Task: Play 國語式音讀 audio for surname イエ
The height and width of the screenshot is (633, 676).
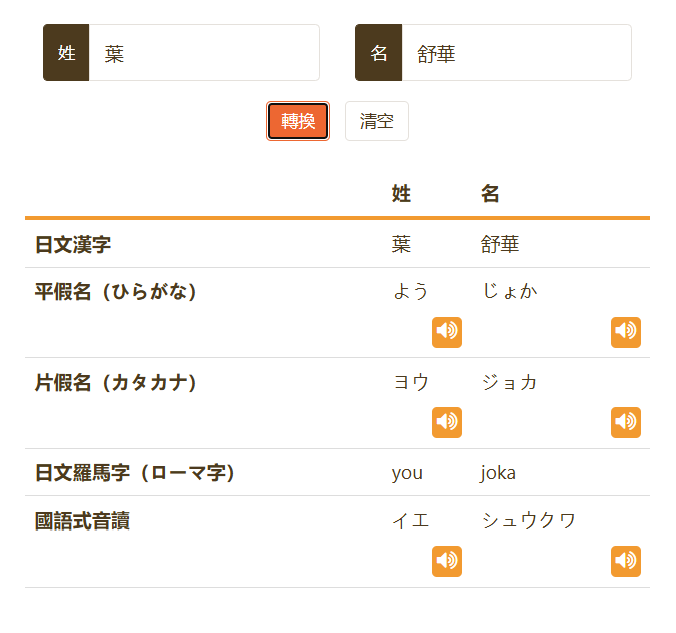Action: tap(447, 561)
